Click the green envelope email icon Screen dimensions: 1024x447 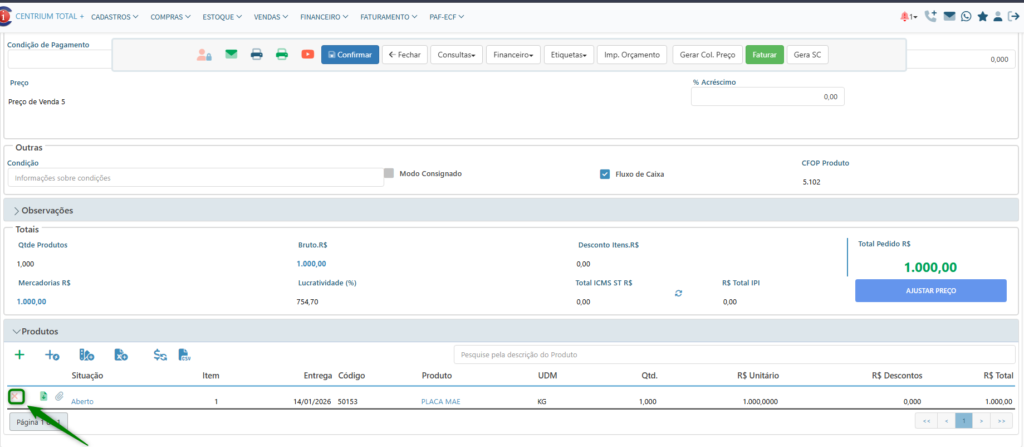[231, 54]
